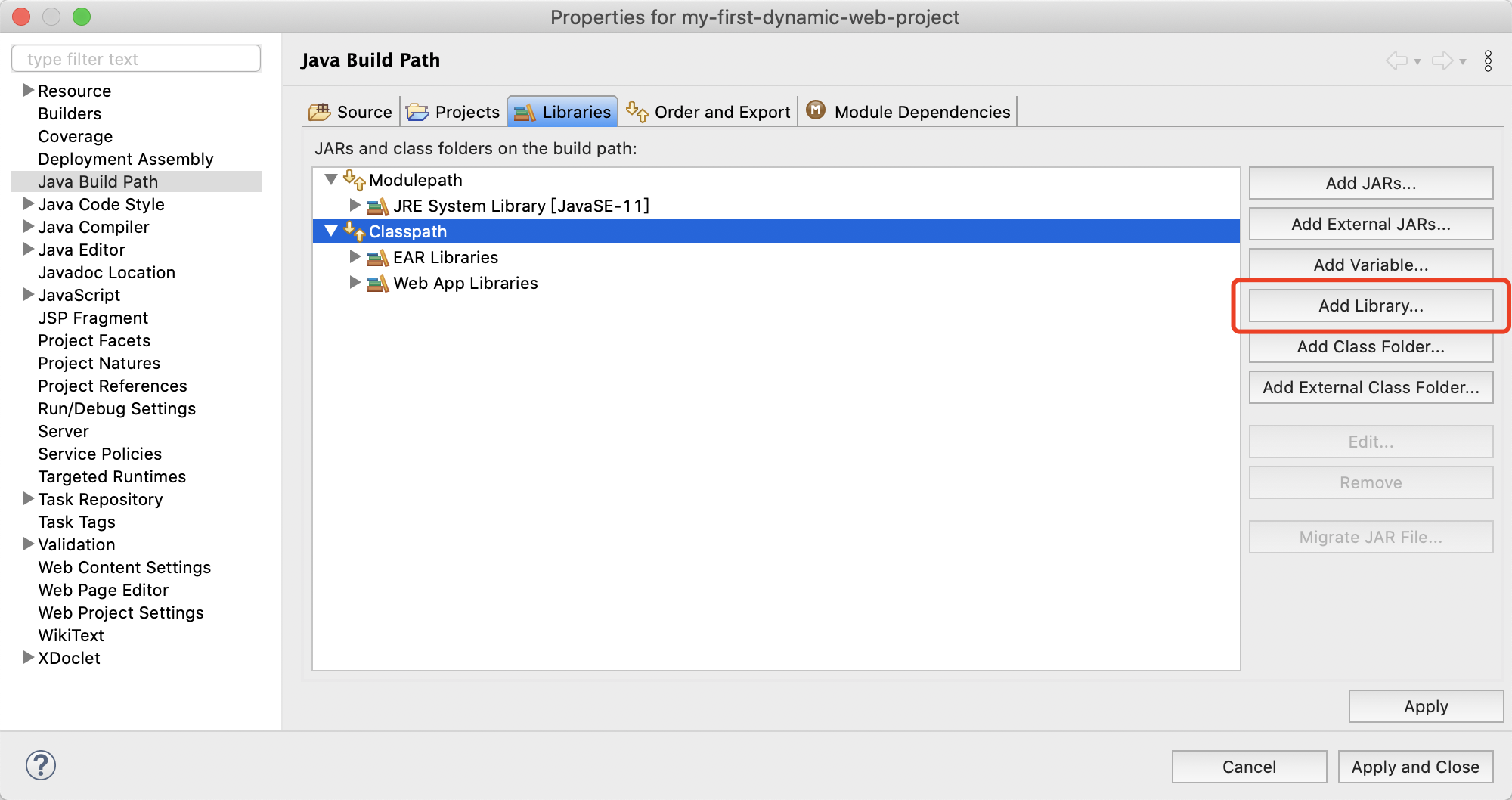Image resolution: width=1512 pixels, height=800 pixels.
Task: Click the JRE System Library icon
Action: 377,206
